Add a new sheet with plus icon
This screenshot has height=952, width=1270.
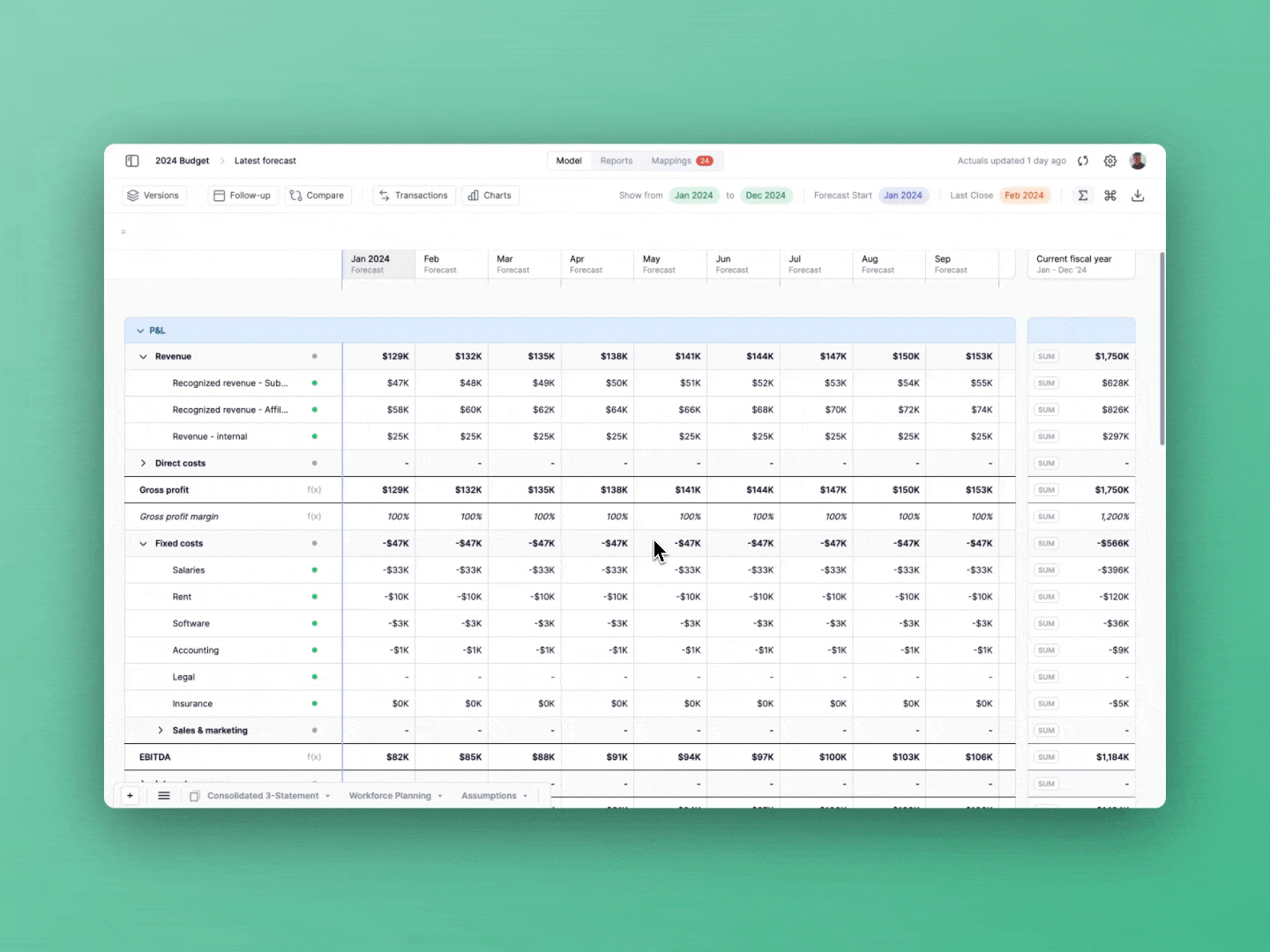(130, 795)
